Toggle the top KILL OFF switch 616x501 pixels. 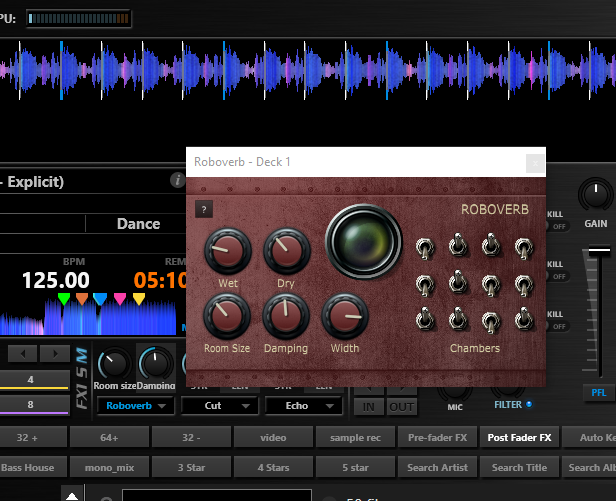(x=558, y=226)
